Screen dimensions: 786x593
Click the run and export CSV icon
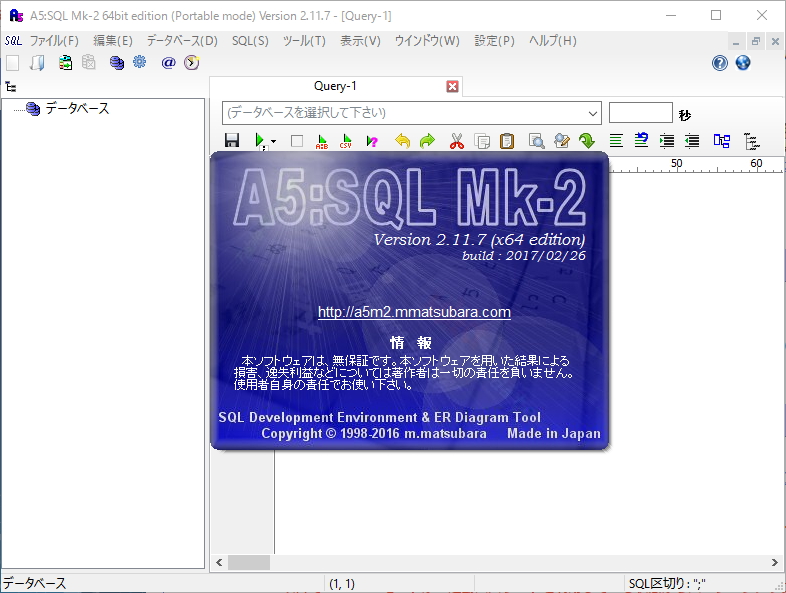pos(345,141)
